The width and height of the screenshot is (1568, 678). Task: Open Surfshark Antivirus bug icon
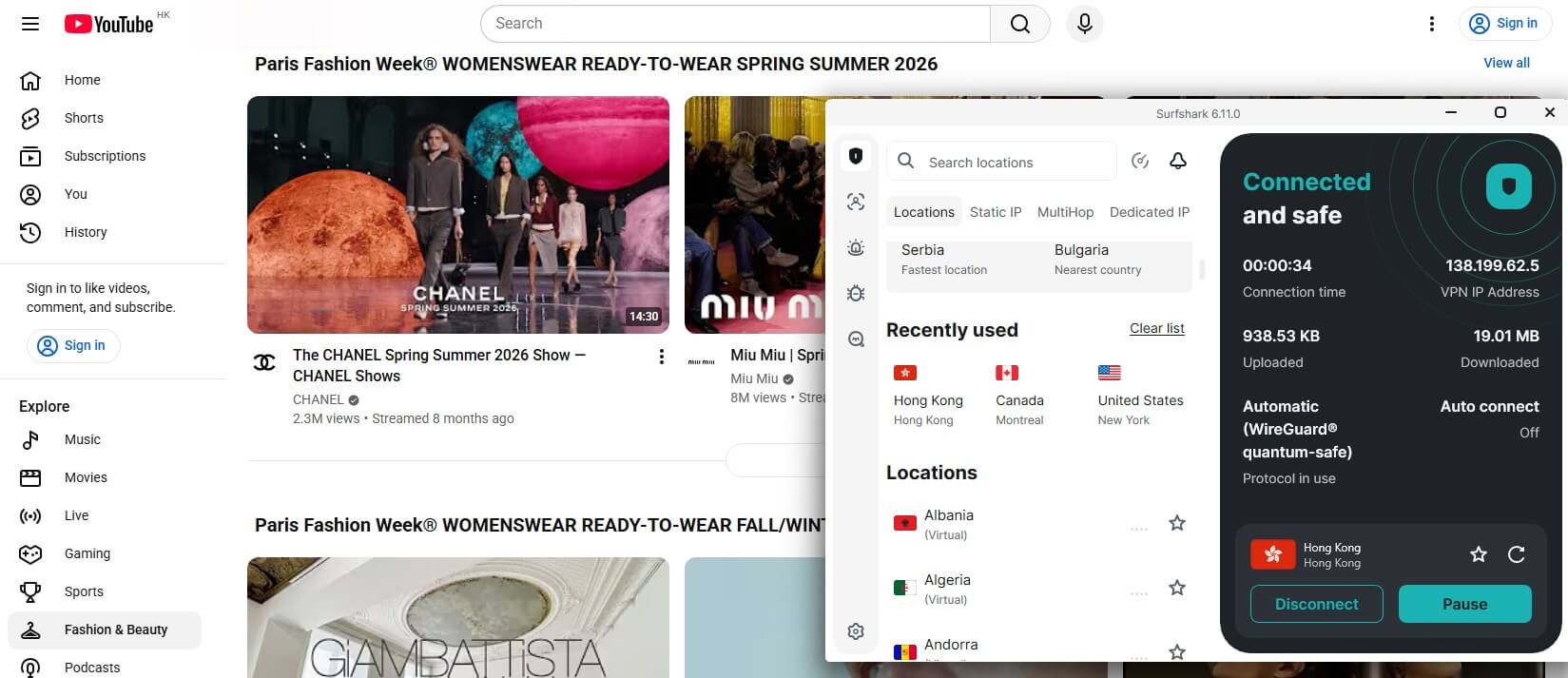click(856, 293)
